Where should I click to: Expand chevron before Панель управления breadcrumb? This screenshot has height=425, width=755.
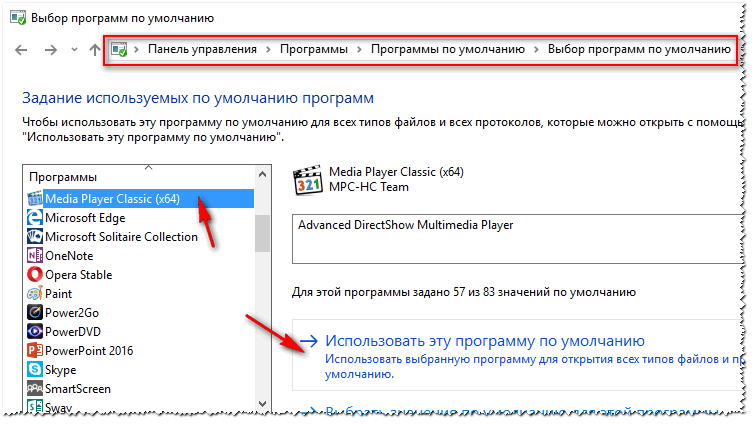click(x=137, y=50)
